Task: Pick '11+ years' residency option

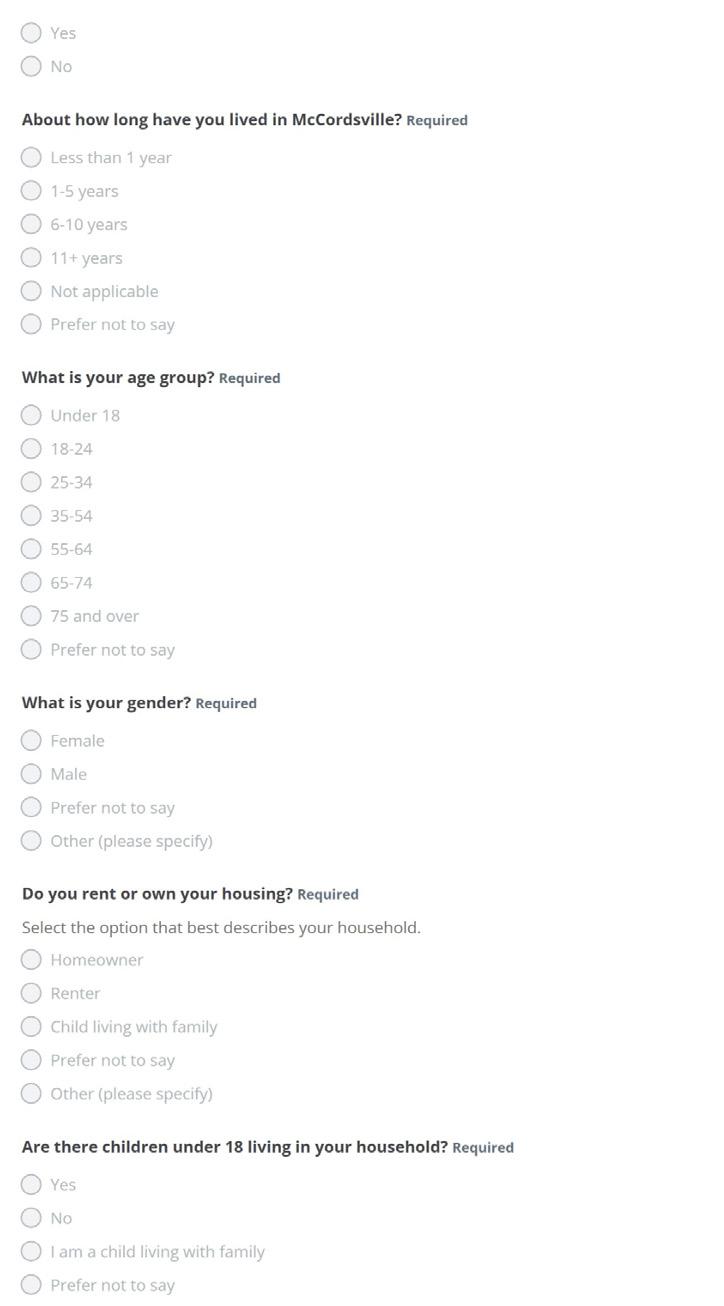Action: tap(31, 258)
